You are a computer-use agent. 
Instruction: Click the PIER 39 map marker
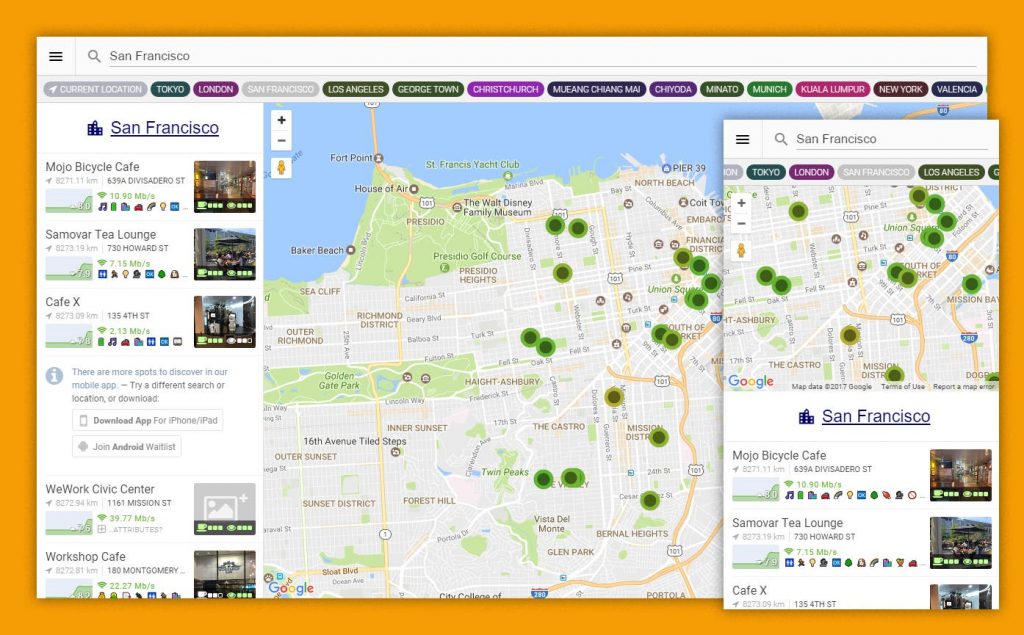point(665,168)
